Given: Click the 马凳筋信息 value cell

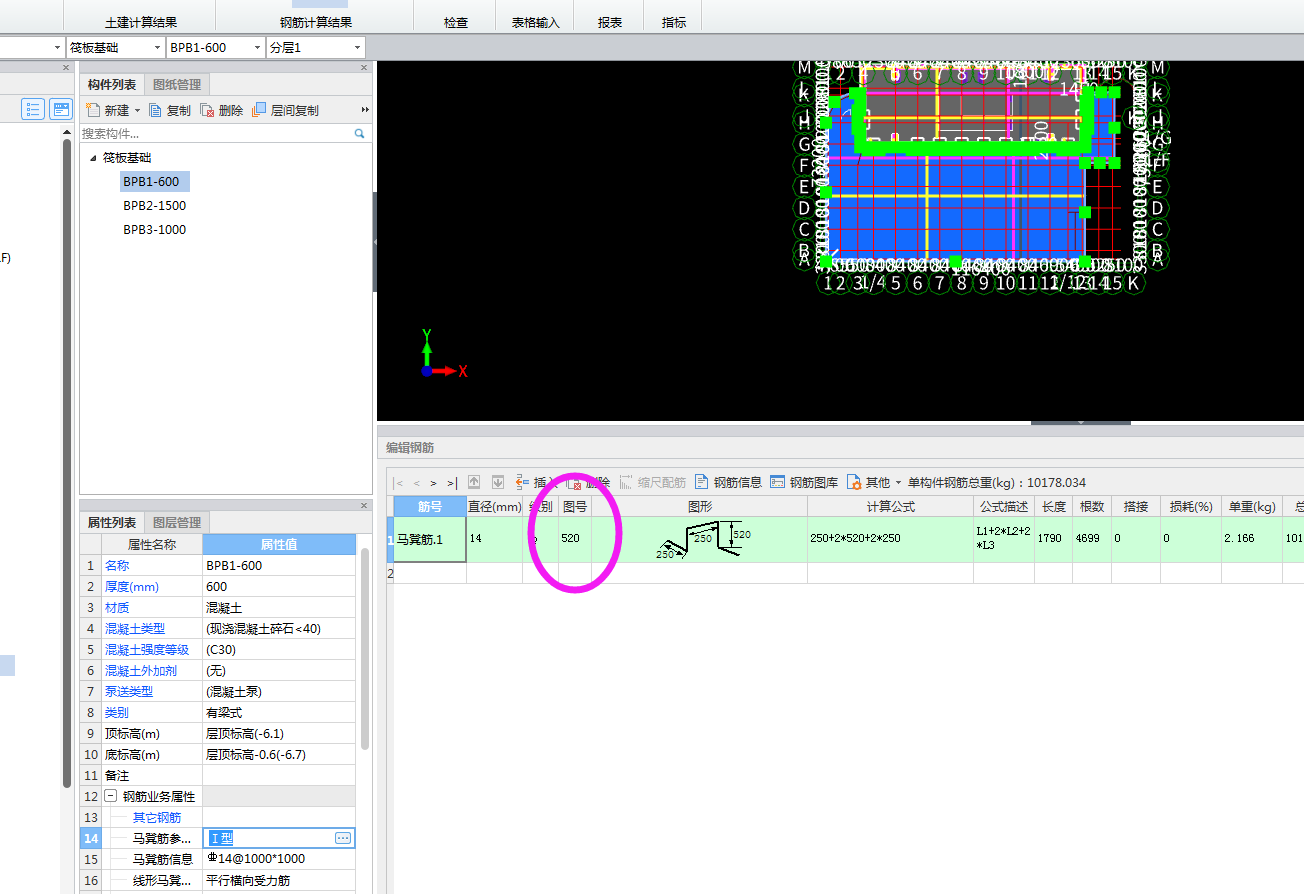Looking at the screenshot, I should (279, 859).
